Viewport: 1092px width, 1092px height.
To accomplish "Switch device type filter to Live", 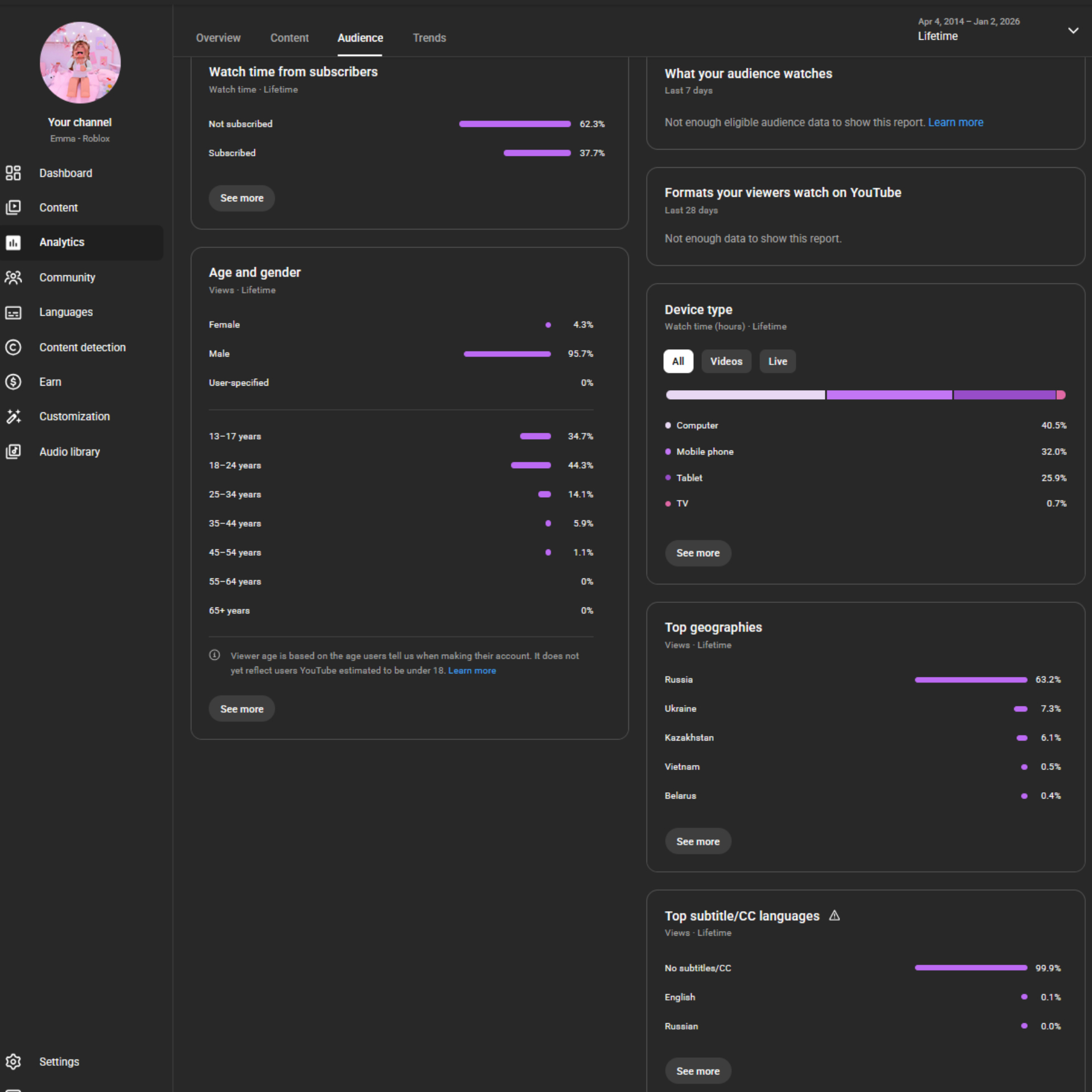I will click(x=777, y=361).
